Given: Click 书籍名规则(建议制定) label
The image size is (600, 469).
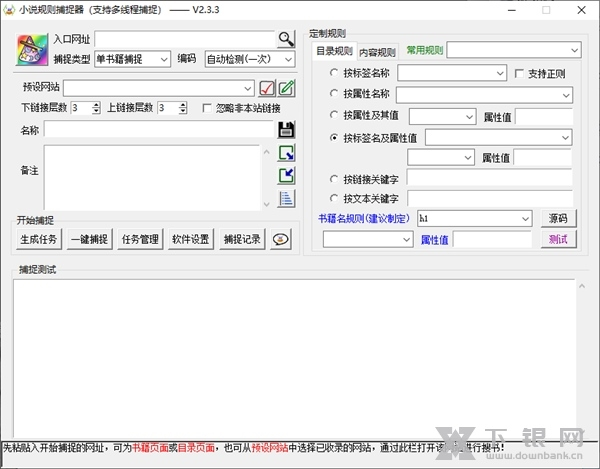Looking at the screenshot, I should (x=364, y=218).
